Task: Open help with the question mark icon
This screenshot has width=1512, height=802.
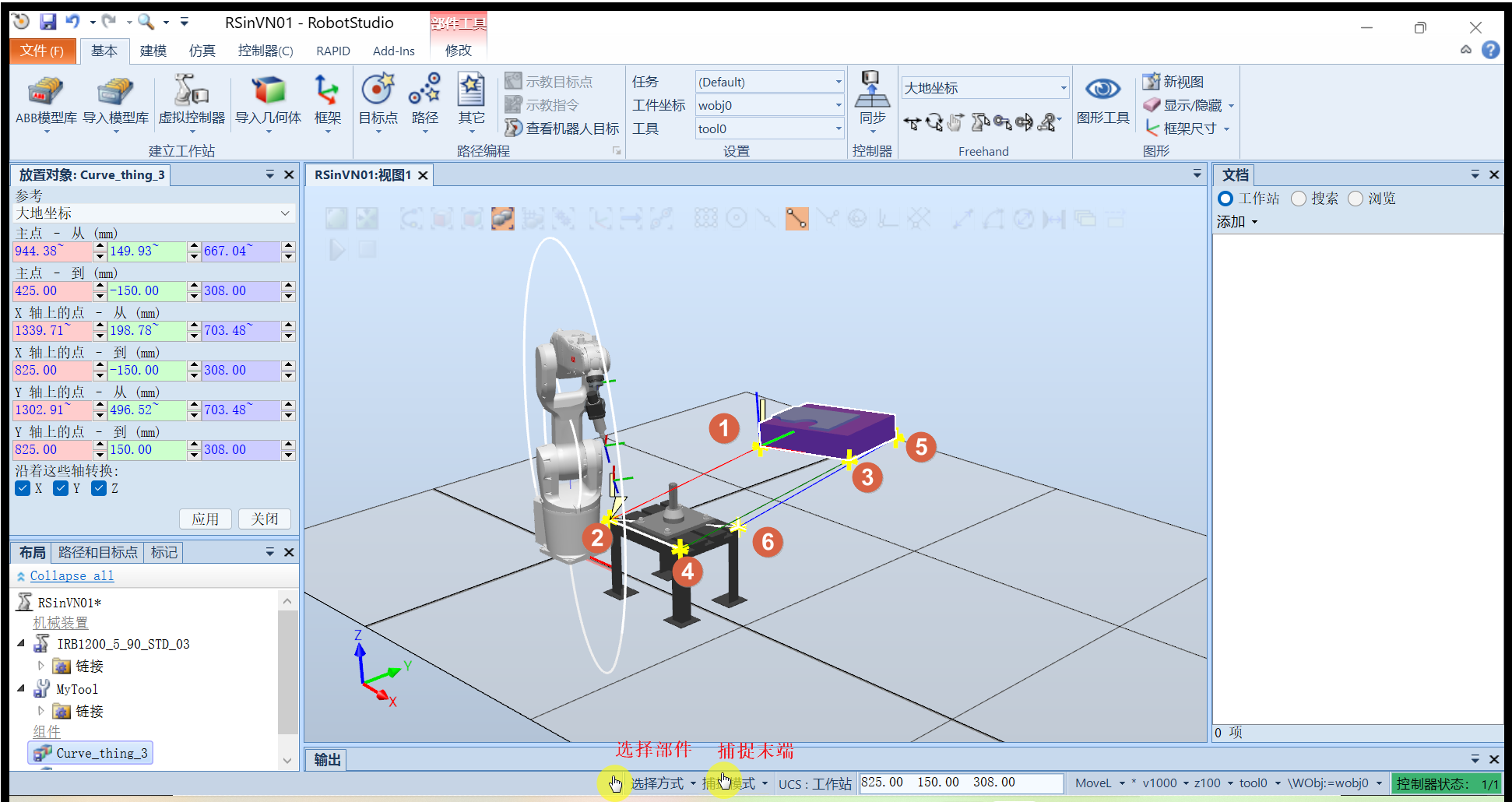Action: coord(1490,50)
